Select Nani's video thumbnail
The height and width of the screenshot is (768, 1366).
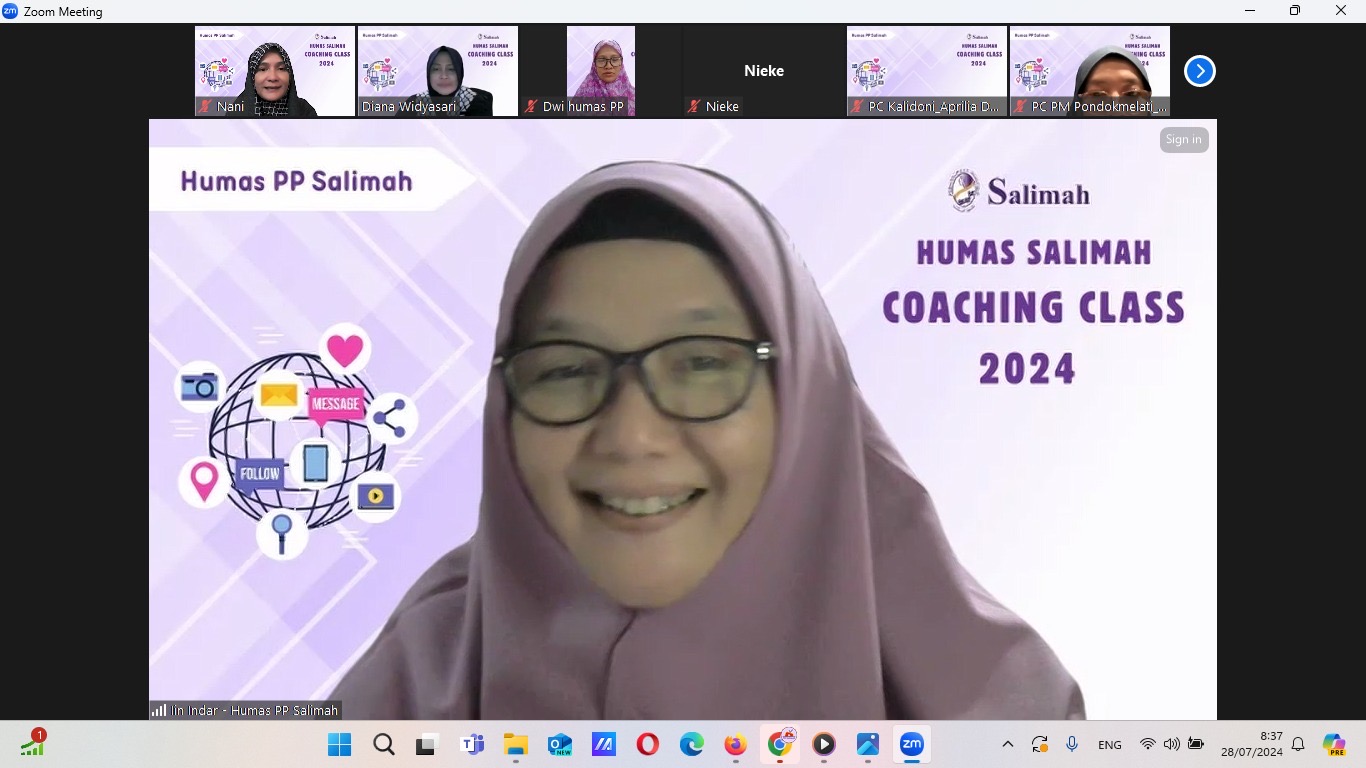coord(275,71)
